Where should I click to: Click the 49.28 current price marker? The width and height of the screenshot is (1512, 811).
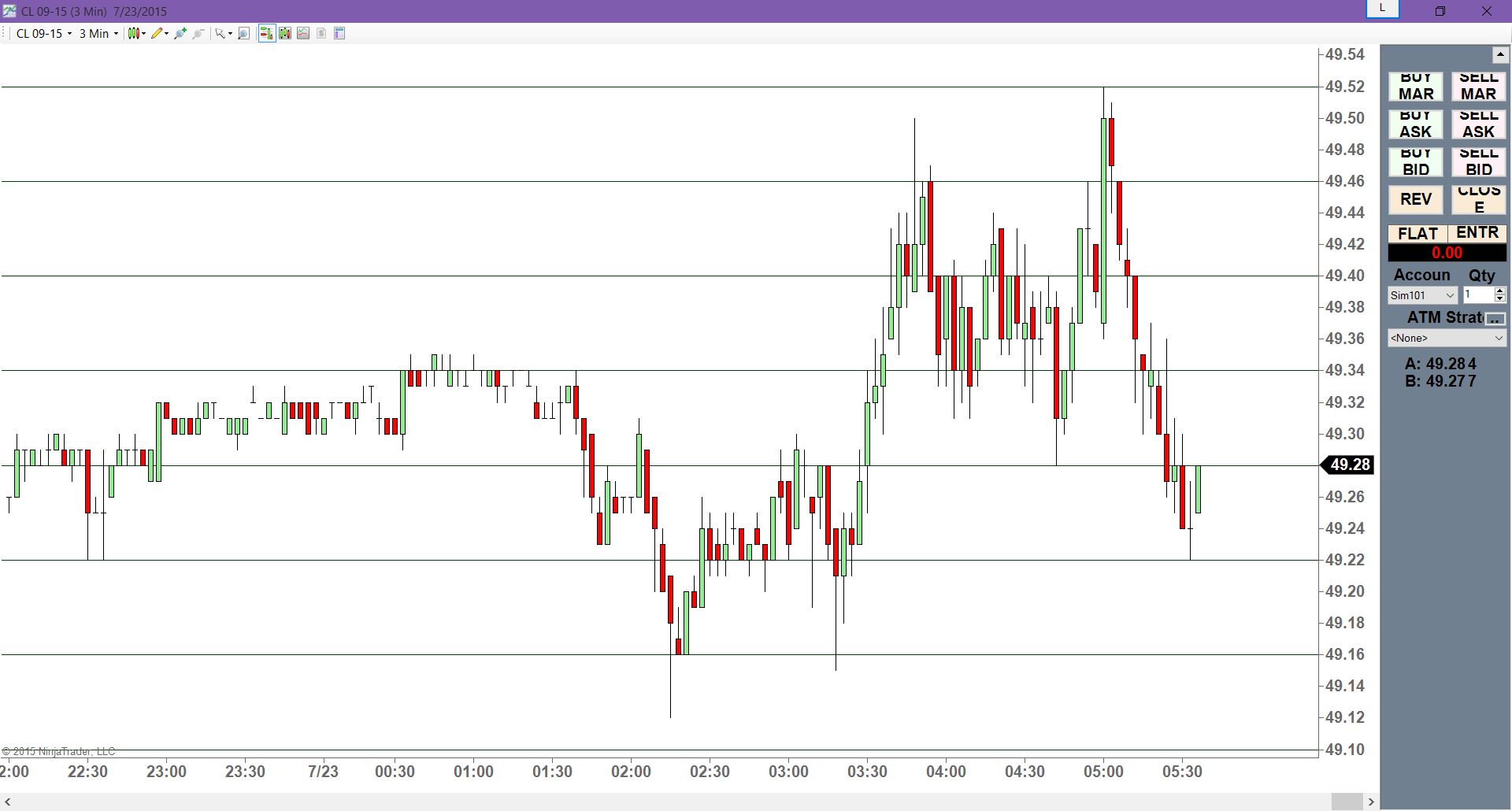coord(1348,465)
